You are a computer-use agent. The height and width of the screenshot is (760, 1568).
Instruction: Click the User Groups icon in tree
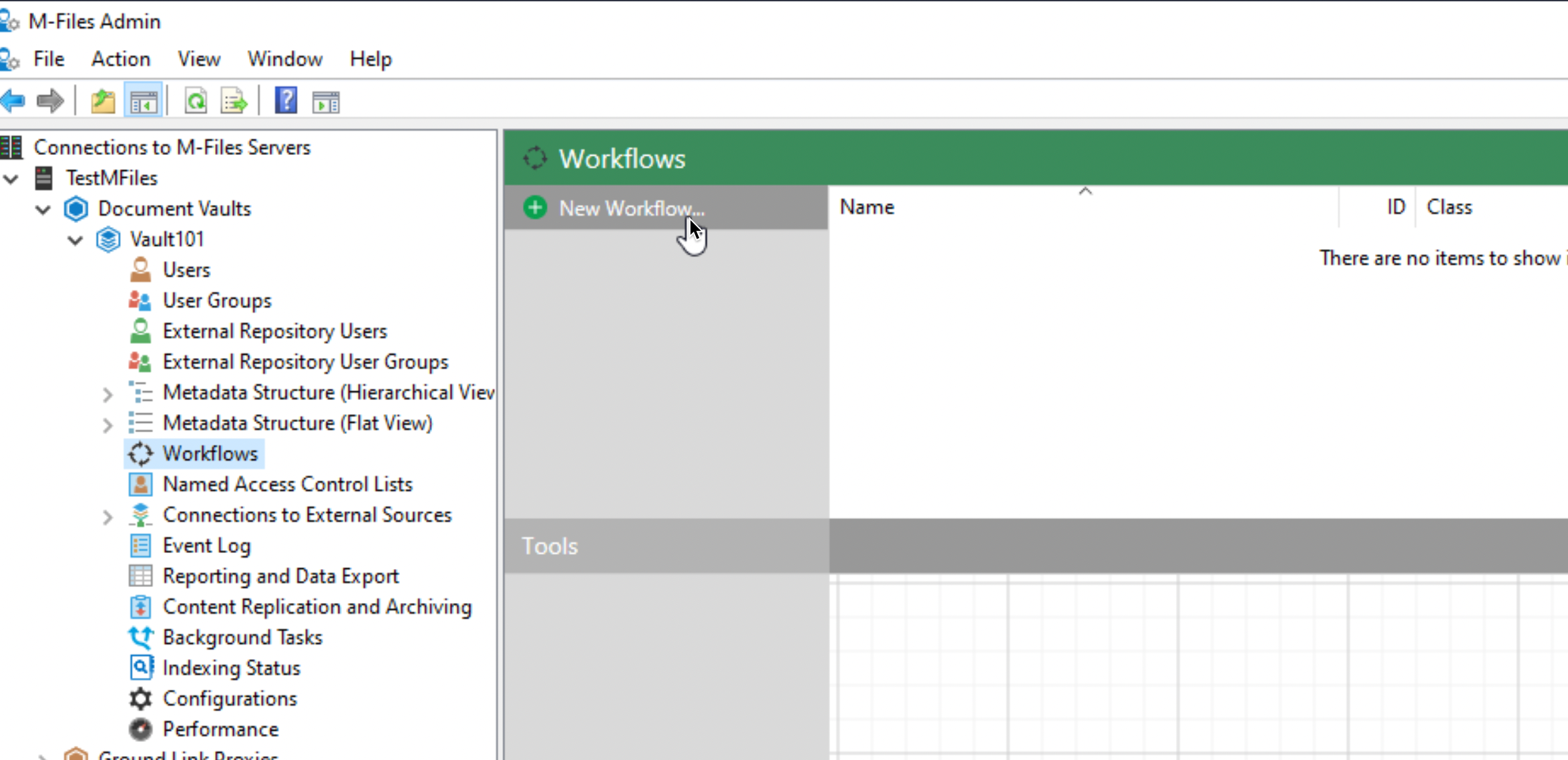click(x=140, y=301)
